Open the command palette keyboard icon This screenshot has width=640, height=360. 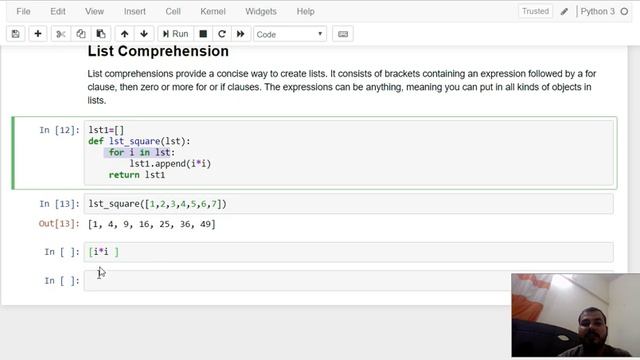click(x=343, y=34)
